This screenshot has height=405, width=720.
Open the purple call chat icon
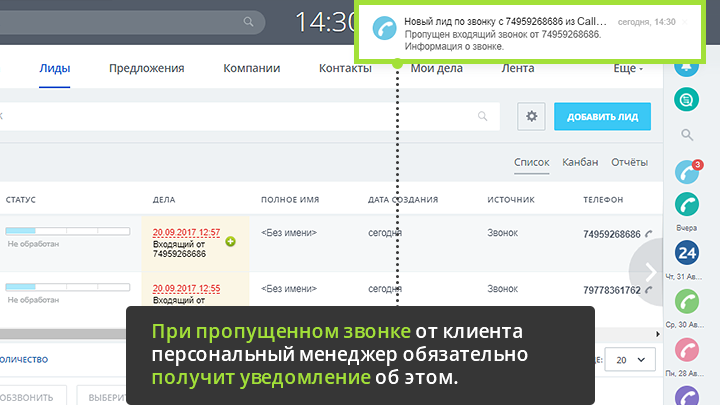pyautogui.click(x=687, y=396)
